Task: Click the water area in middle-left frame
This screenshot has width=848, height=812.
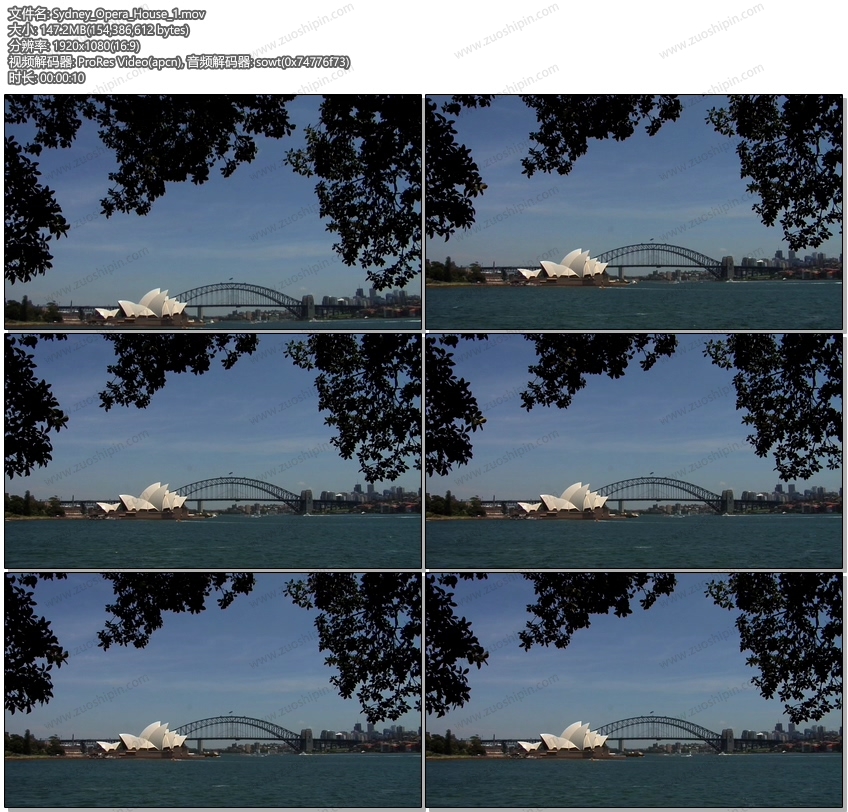Action: pos(213,543)
